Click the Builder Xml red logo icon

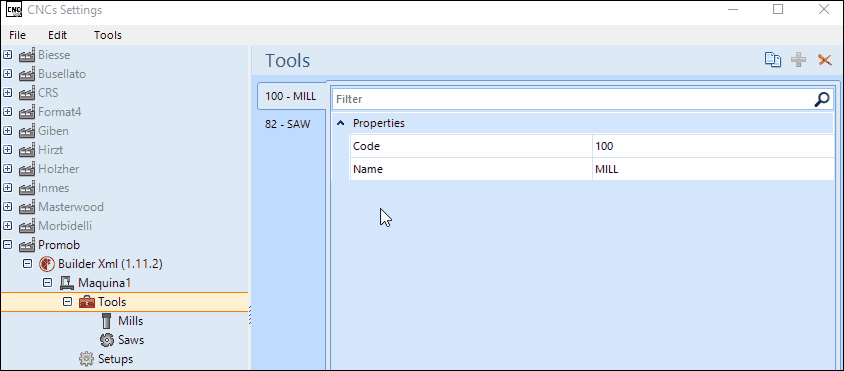[46, 264]
